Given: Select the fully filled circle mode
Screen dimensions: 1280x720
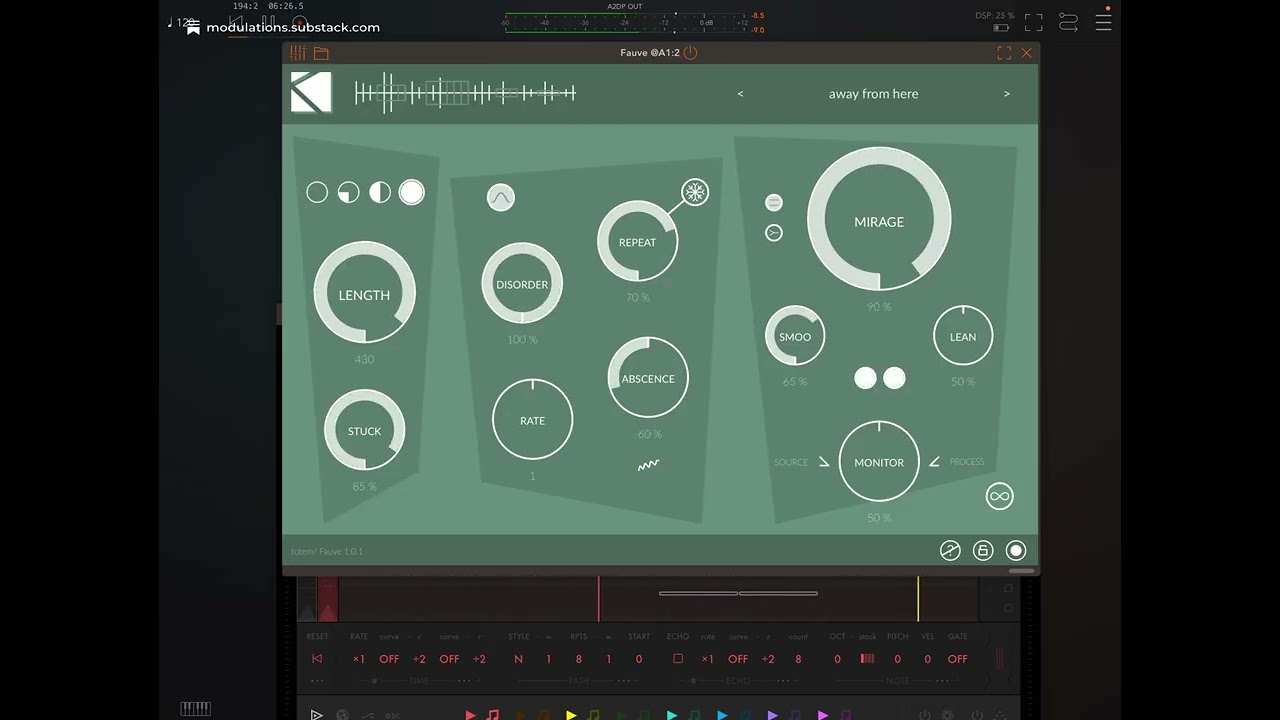Looking at the screenshot, I should point(412,193).
